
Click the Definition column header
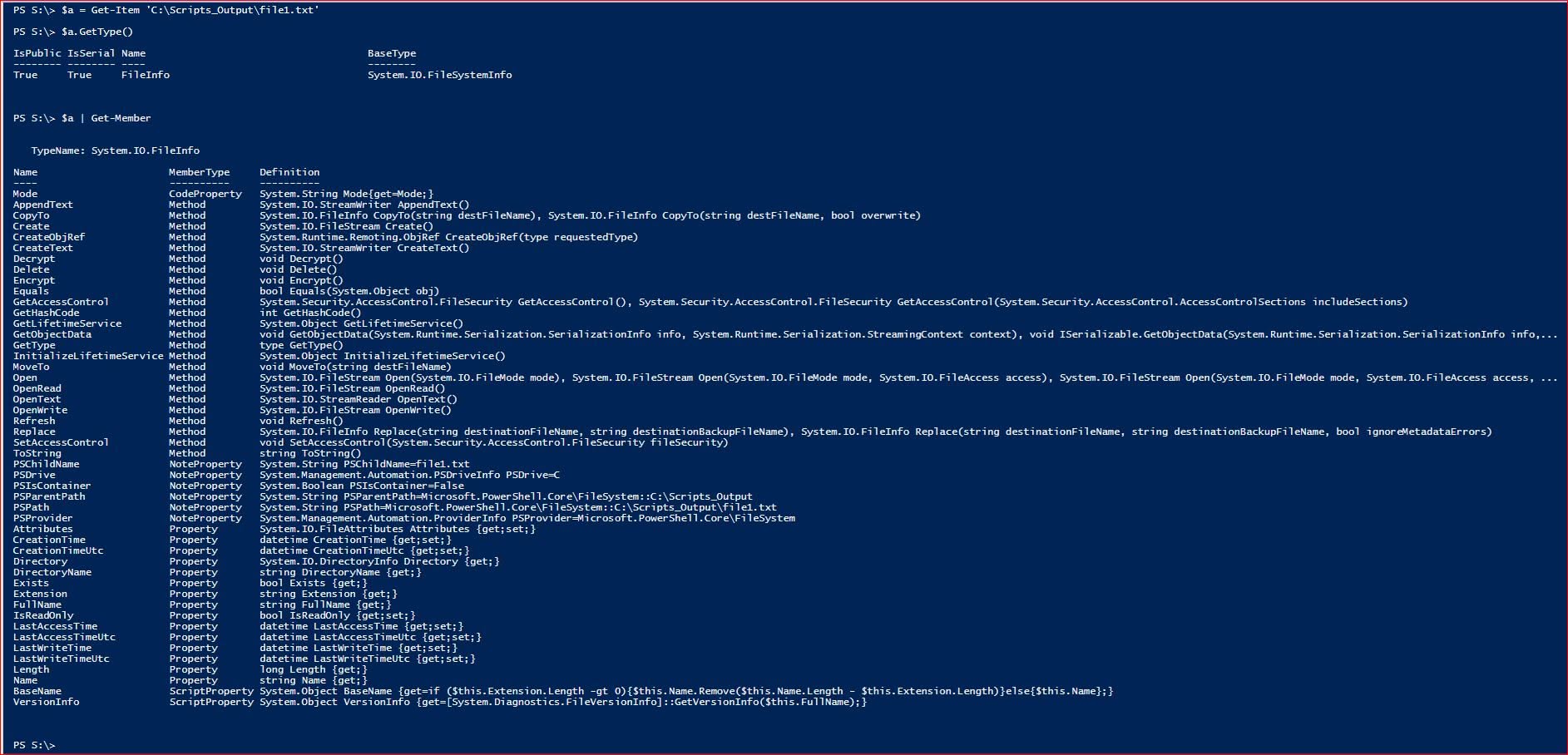289,172
